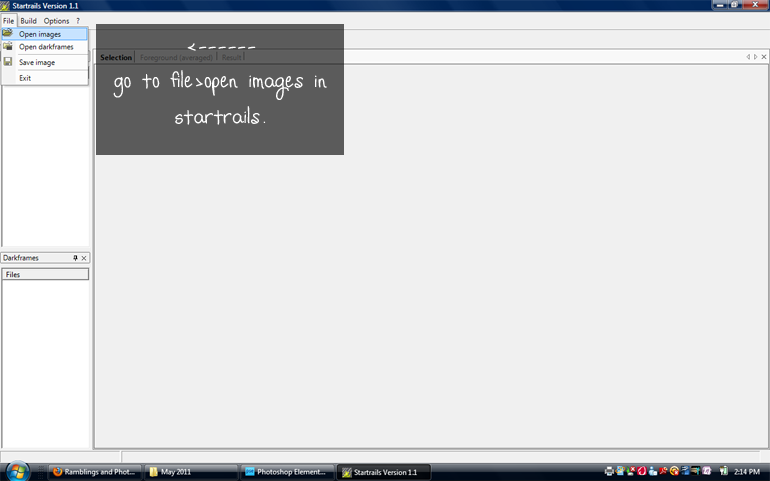Image resolution: width=770 pixels, height=481 pixels.
Task: Choose Open darkframes from the File menu
Action: (44, 47)
